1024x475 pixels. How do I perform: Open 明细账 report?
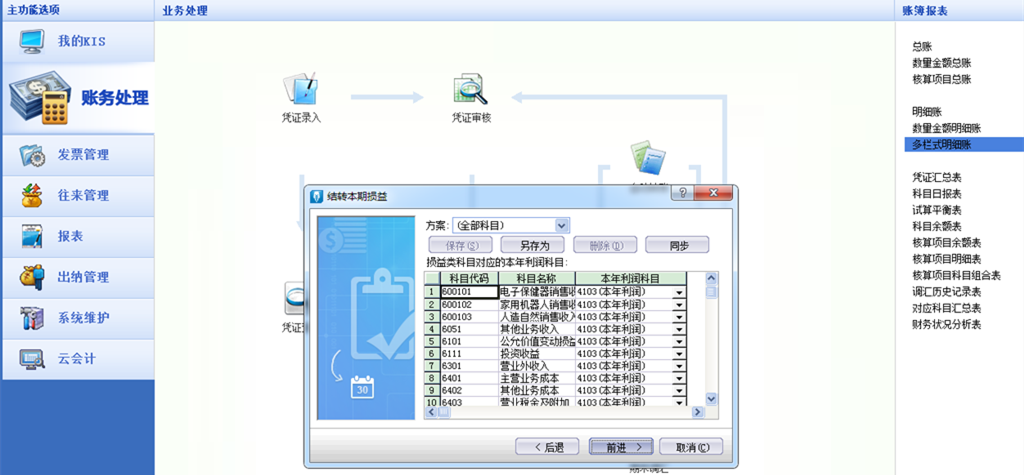click(927, 112)
